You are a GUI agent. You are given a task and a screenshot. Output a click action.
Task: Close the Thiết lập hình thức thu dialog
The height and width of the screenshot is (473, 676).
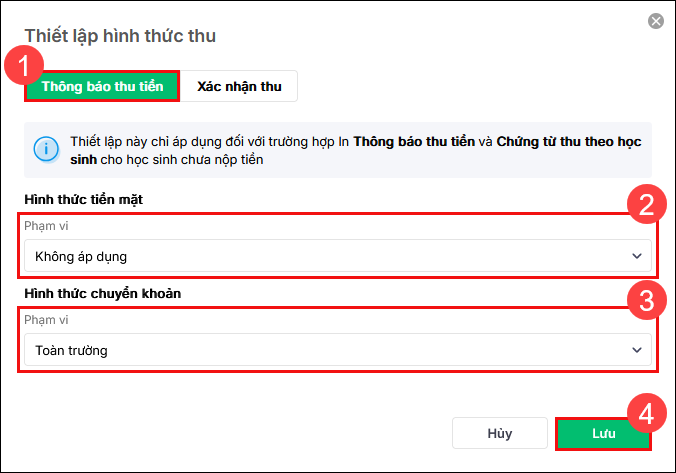(656, 20)
